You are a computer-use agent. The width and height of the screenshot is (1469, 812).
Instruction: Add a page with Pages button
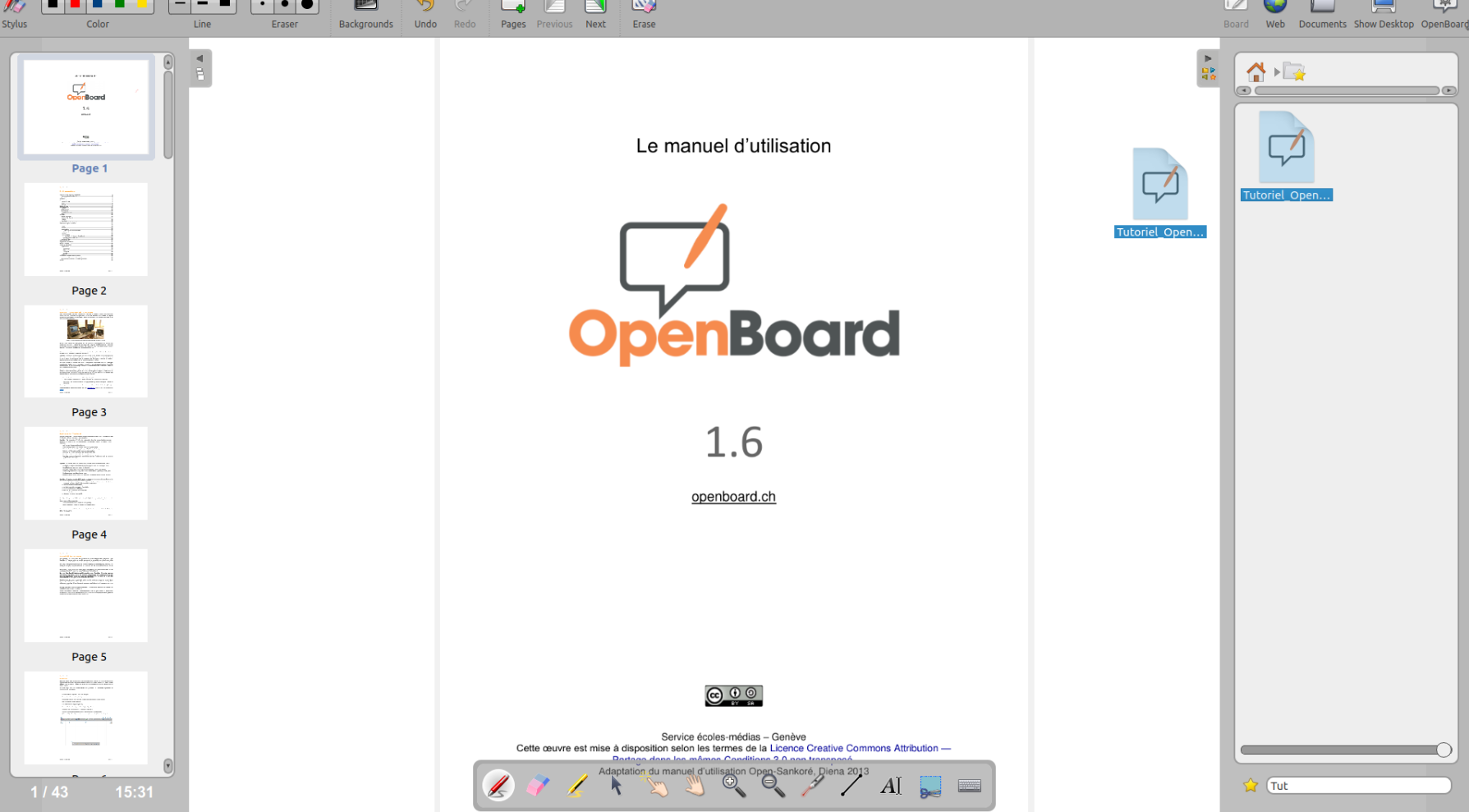(x=513, y=14)
